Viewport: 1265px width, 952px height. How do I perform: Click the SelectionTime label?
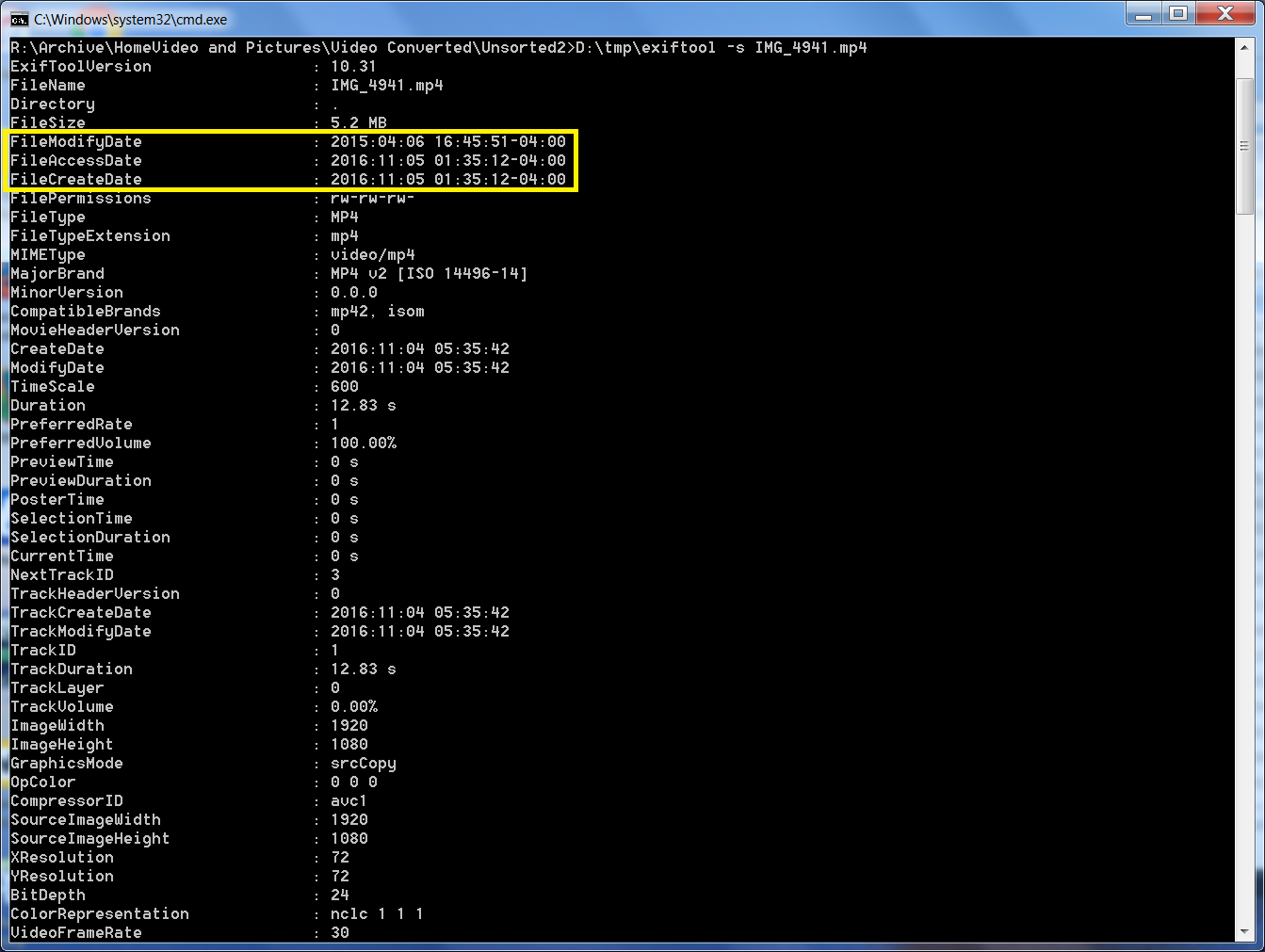click(72, 519)
